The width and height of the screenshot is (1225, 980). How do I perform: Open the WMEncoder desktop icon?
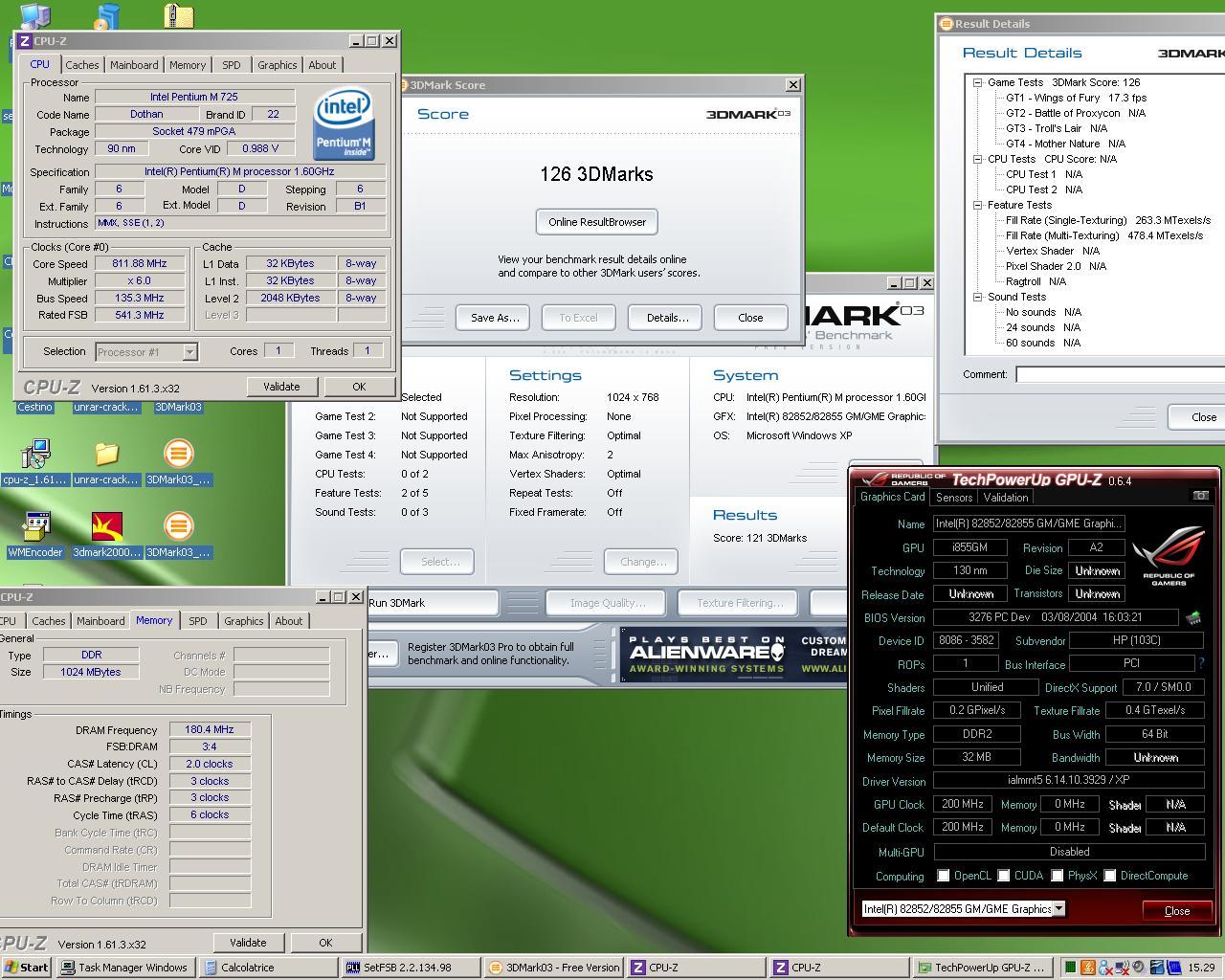click(35, 526)
